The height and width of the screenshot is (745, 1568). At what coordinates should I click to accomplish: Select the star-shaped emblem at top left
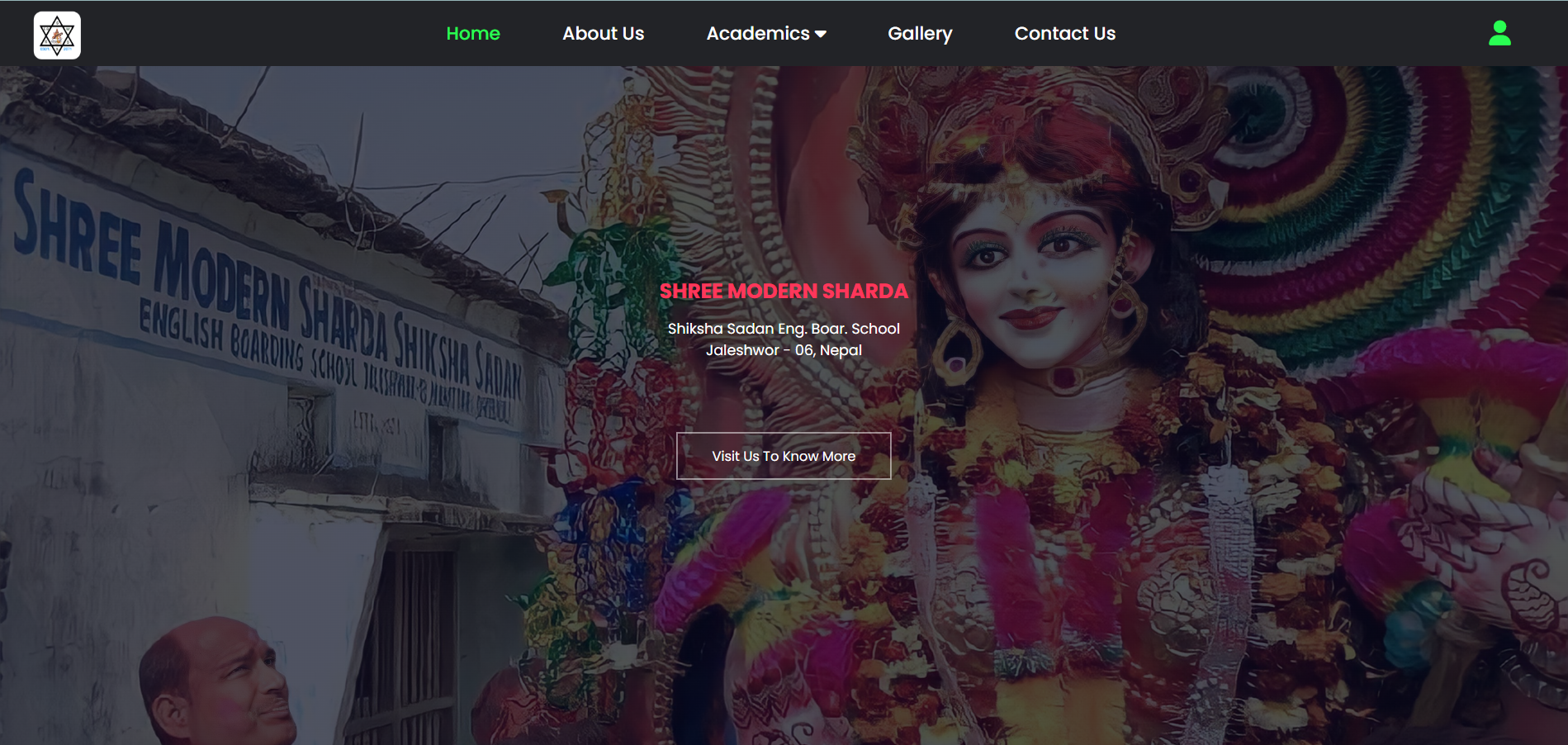pos(56,35)
